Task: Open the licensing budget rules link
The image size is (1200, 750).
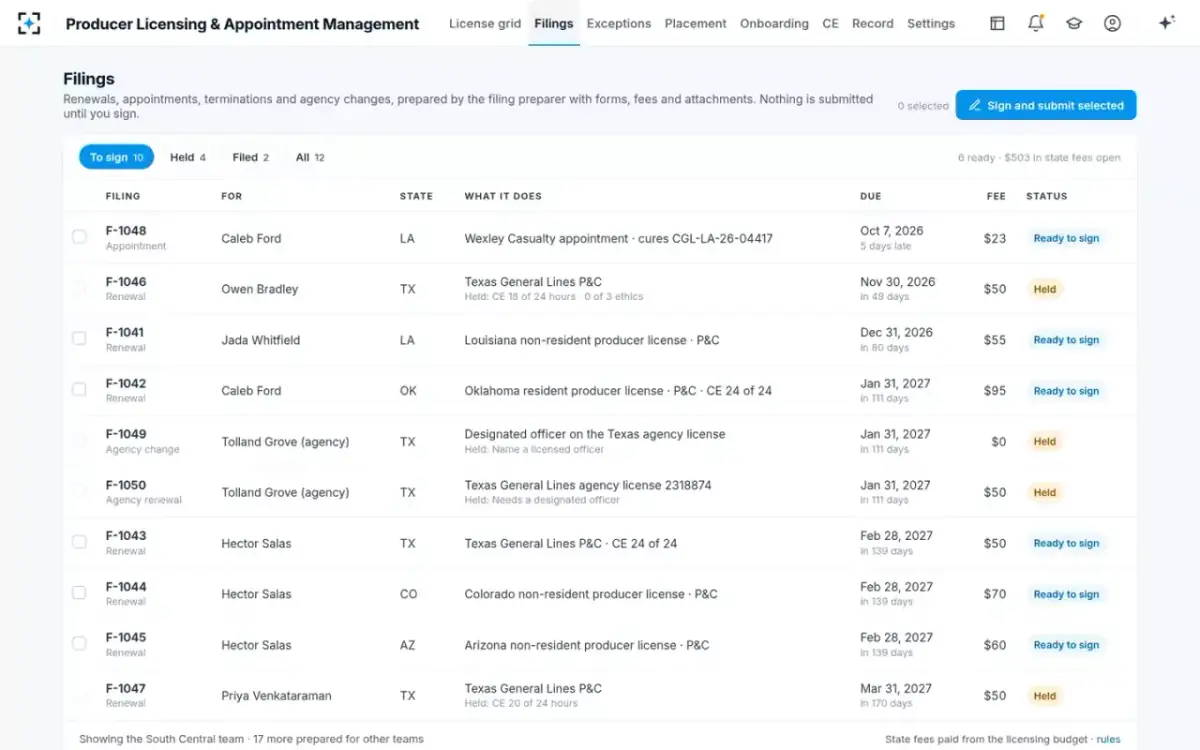Action: point(1108,739)
